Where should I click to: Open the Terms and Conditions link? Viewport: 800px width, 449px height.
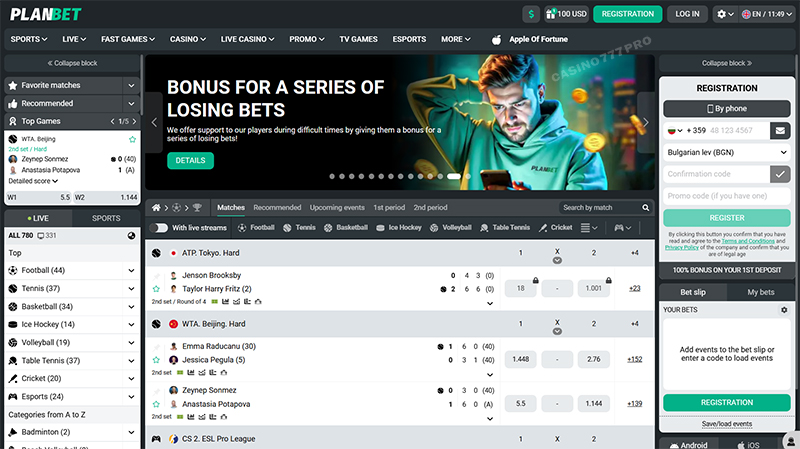click(748, 241)
